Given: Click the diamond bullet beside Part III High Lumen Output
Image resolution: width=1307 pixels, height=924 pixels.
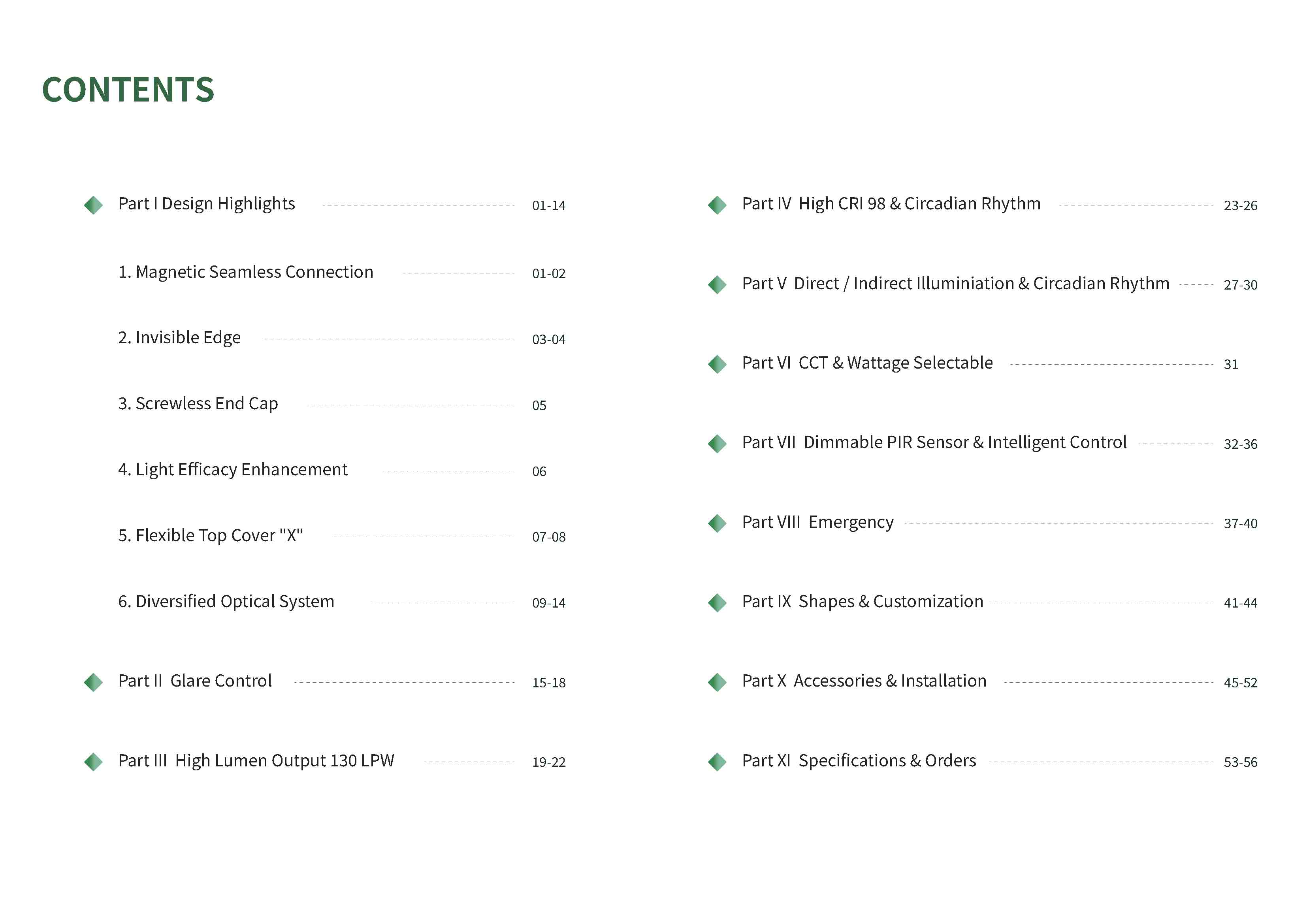Looking at the screenshot, I should [93, 762].
